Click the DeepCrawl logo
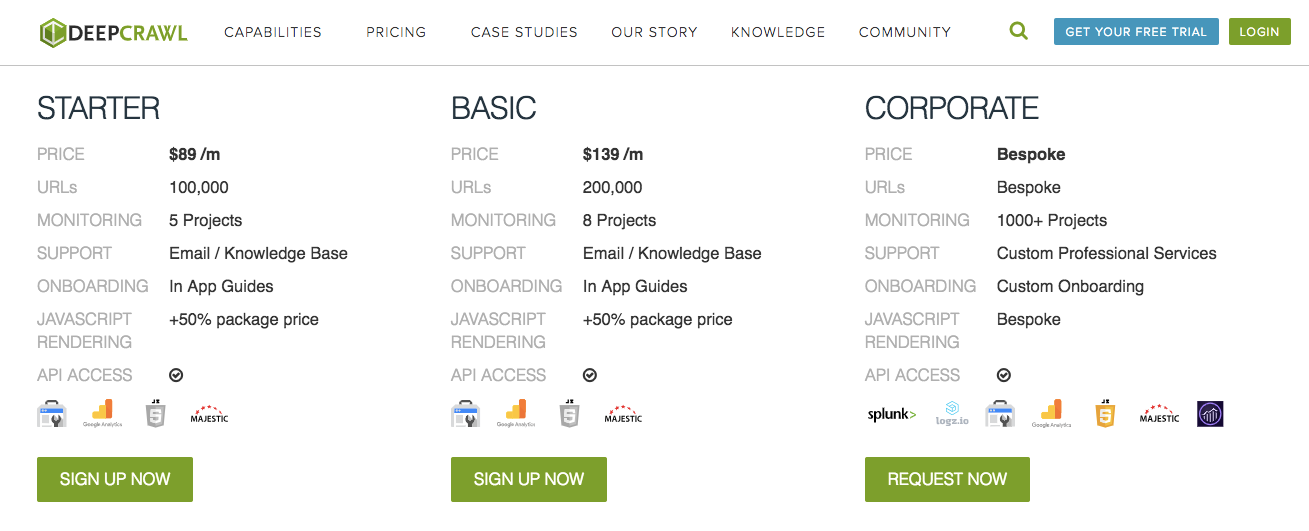Viewport: 1309px width, 531px height. pyautogui.click(x=113, y=32)
